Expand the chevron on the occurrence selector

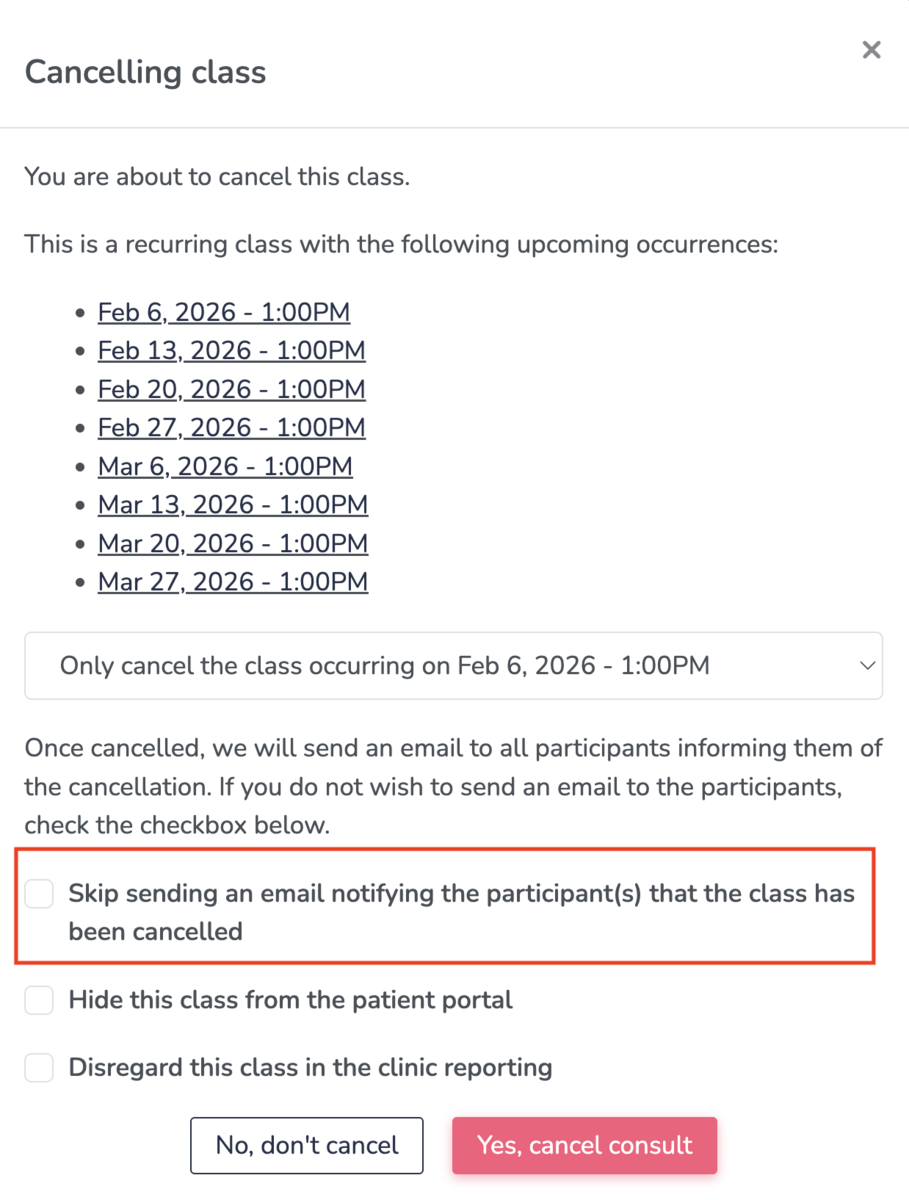click(866, 665)
